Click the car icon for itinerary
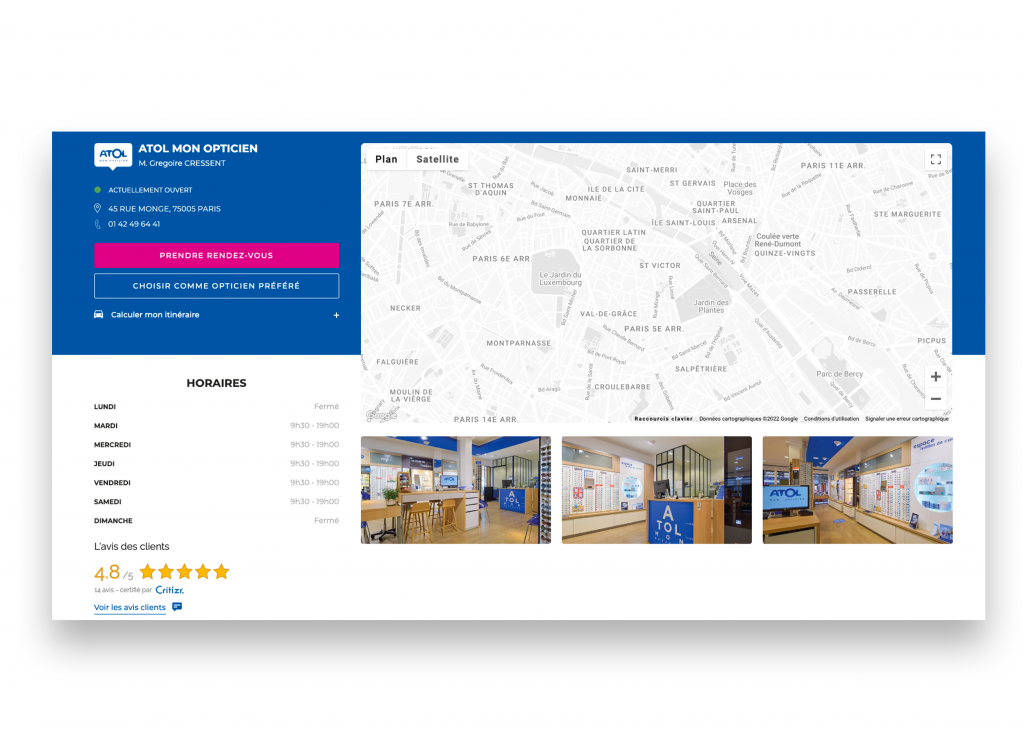Screen dimensions: 1024x734 99,315
